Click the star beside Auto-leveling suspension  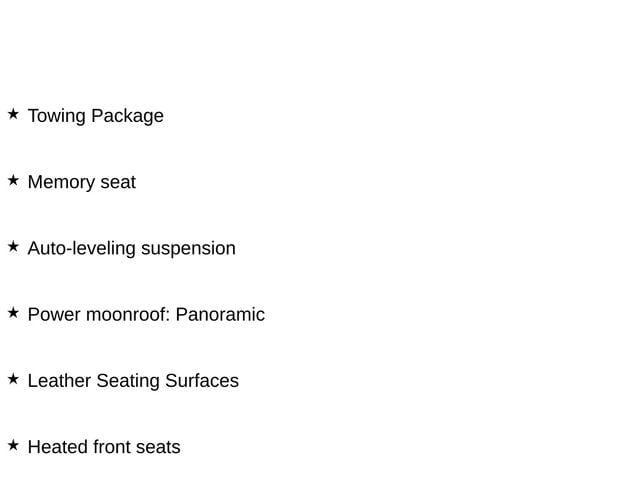click(13, 247)
